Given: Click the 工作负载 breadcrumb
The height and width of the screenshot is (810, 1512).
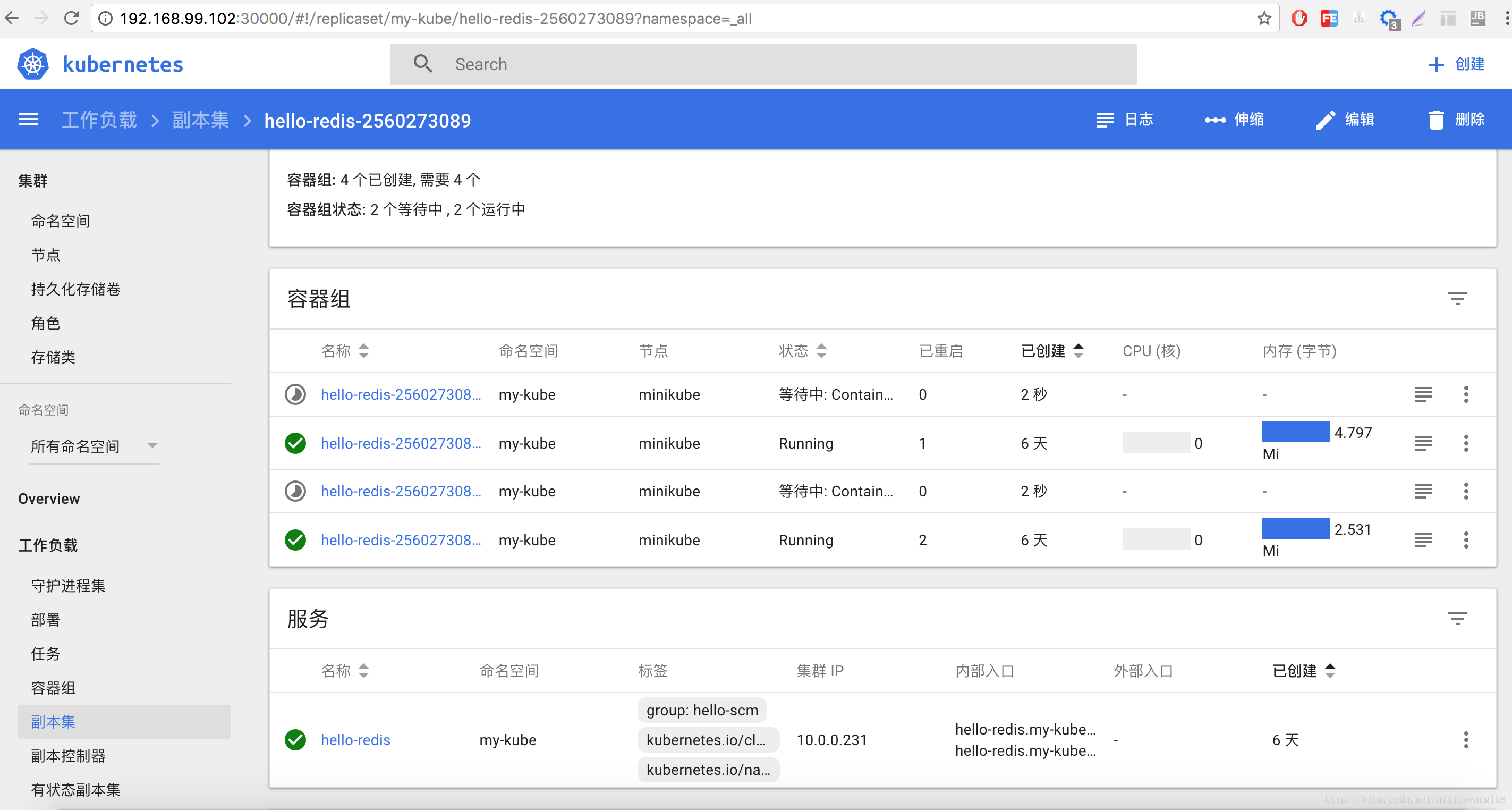Looking at the screenshot, I should [99, 119].
